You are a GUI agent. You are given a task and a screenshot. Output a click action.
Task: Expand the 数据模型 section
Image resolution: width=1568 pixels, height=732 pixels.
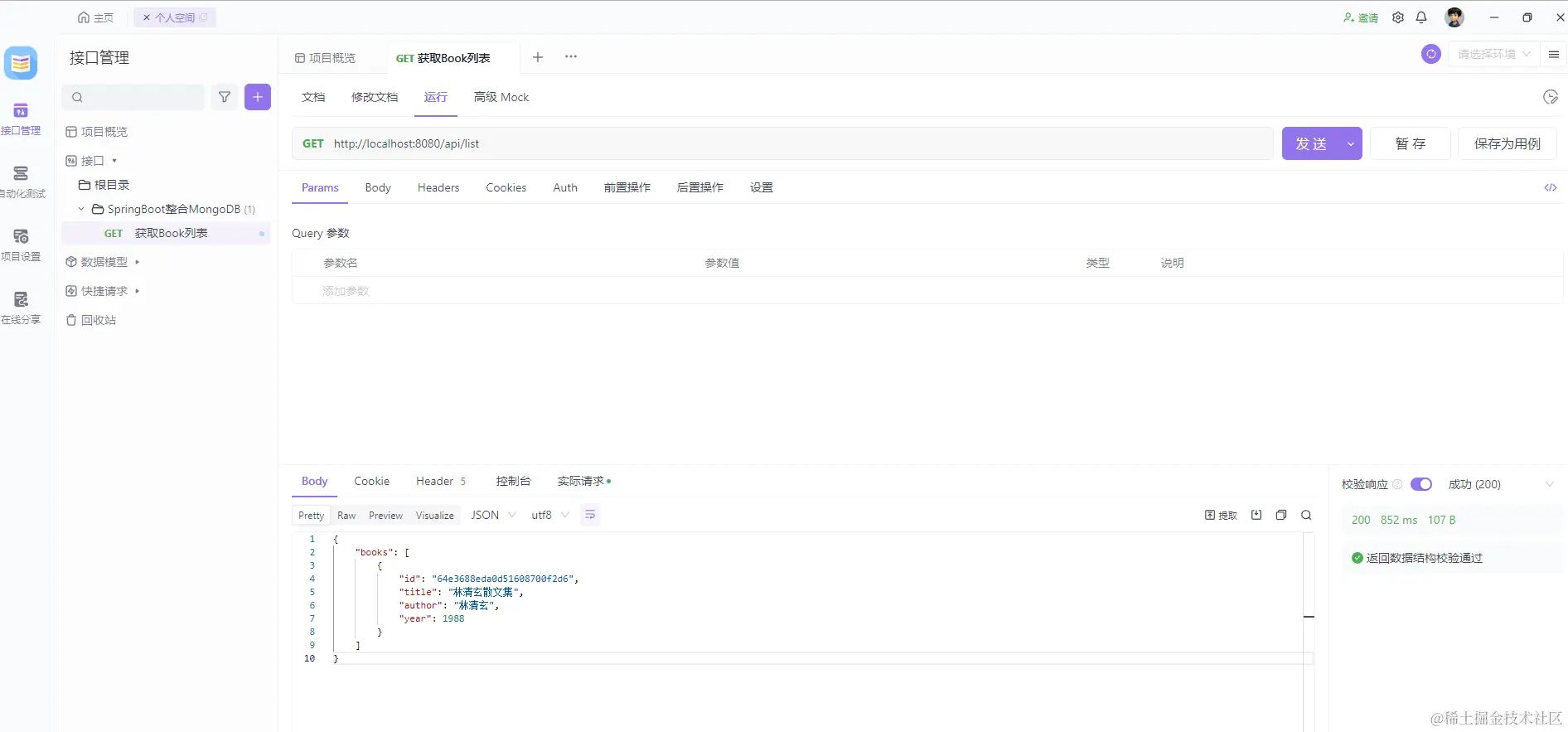pyautogui.click(x=137, y=262)
